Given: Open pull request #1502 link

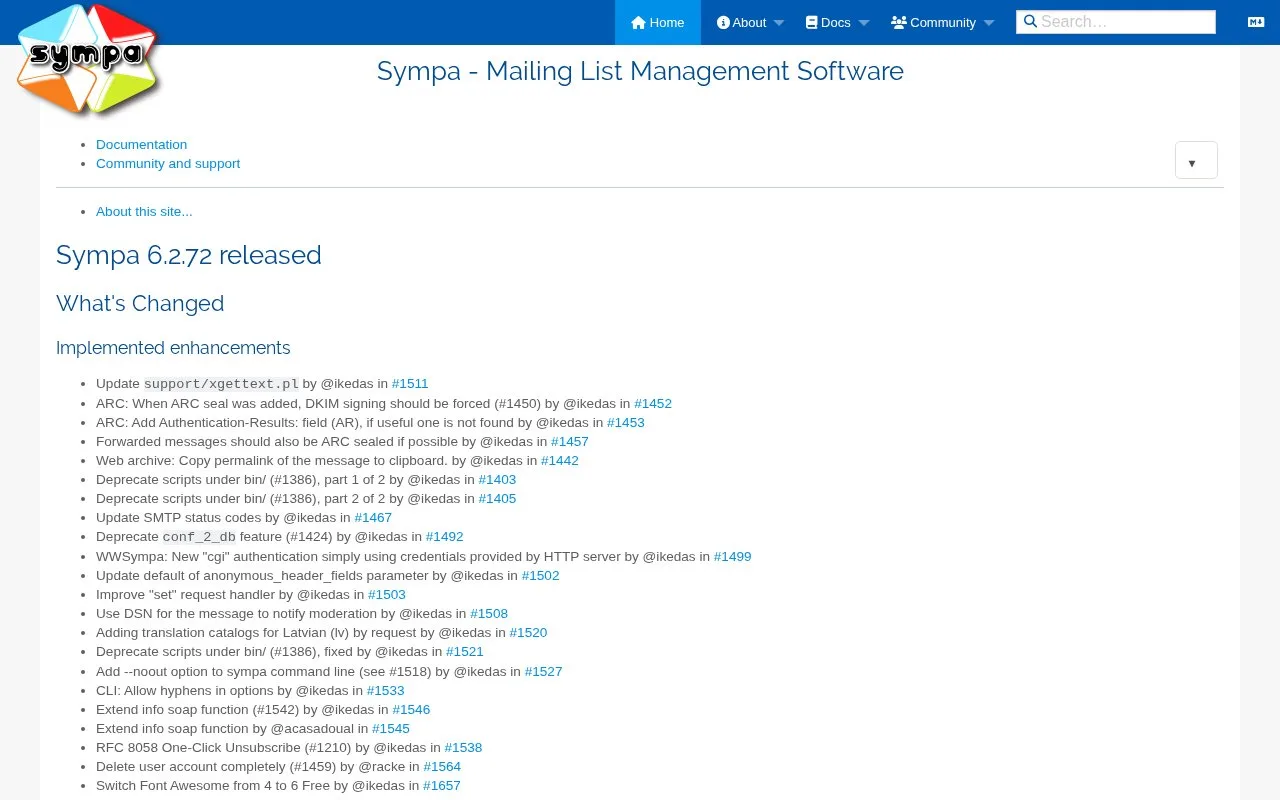Looking at the screenshot, I should (x=541, y=576).
